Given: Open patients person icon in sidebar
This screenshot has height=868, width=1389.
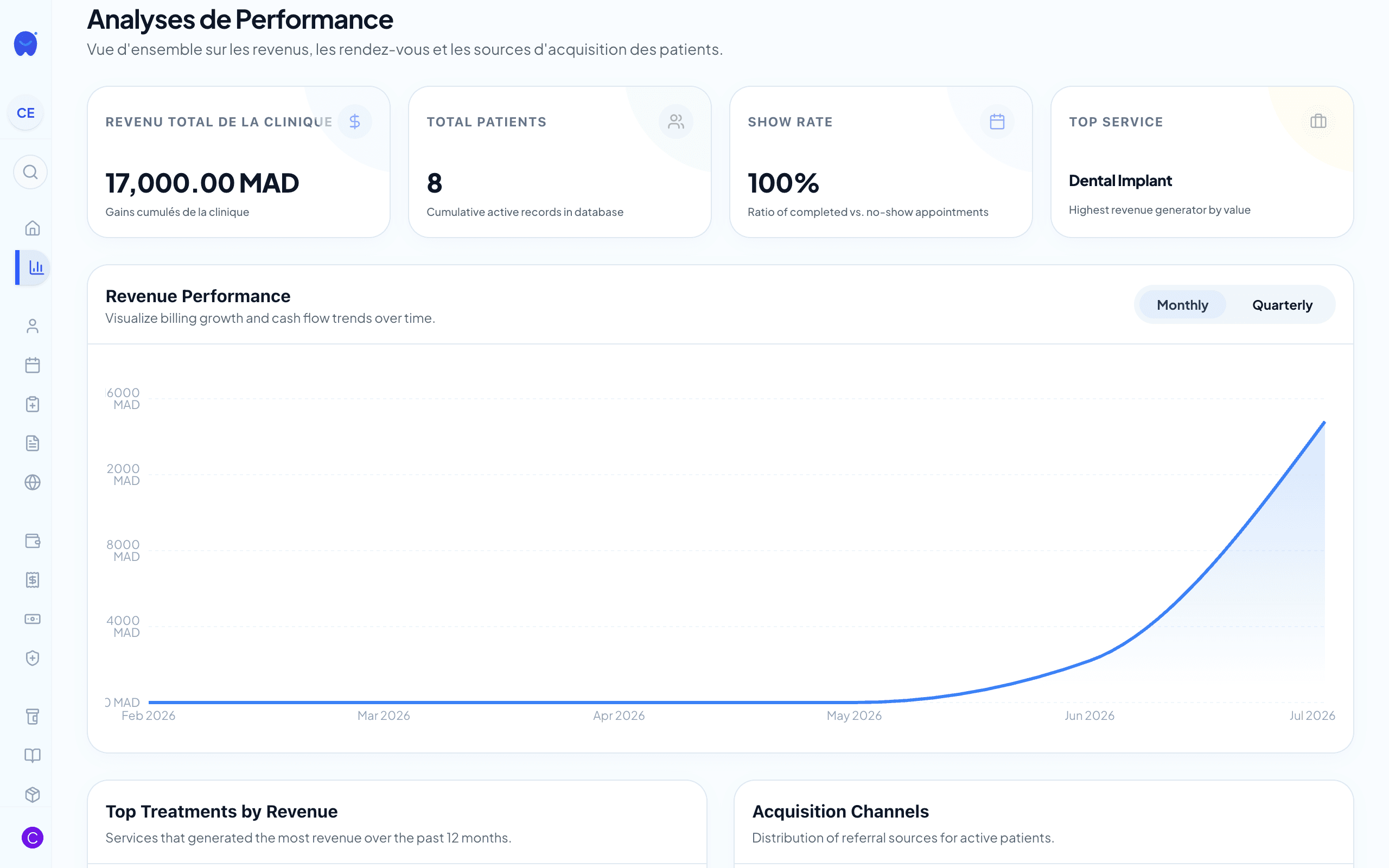Looking at the screenshot, I should tap(33, 326).
